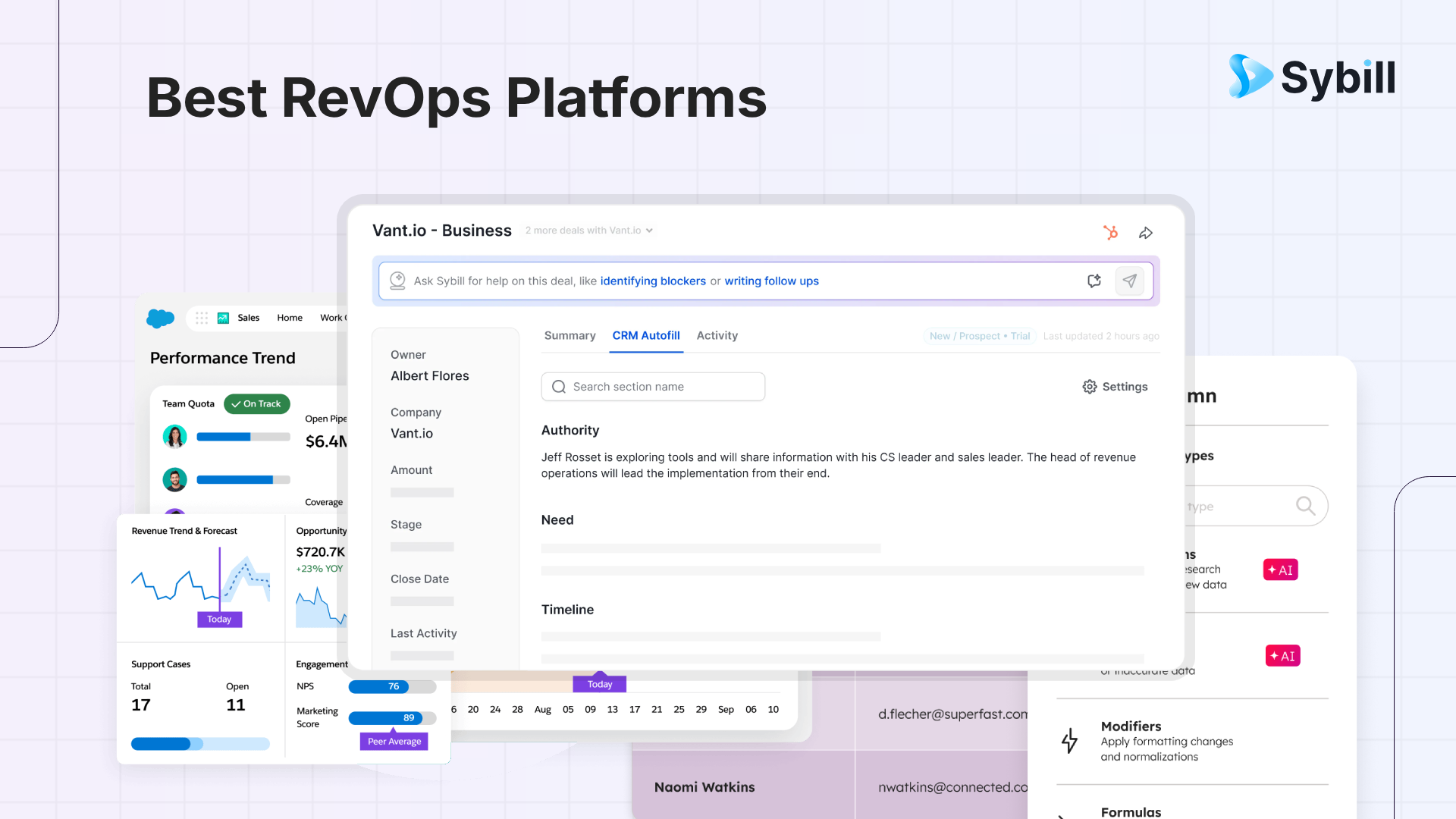
Task: Click the Authority section heading
Action: (570, 431)
